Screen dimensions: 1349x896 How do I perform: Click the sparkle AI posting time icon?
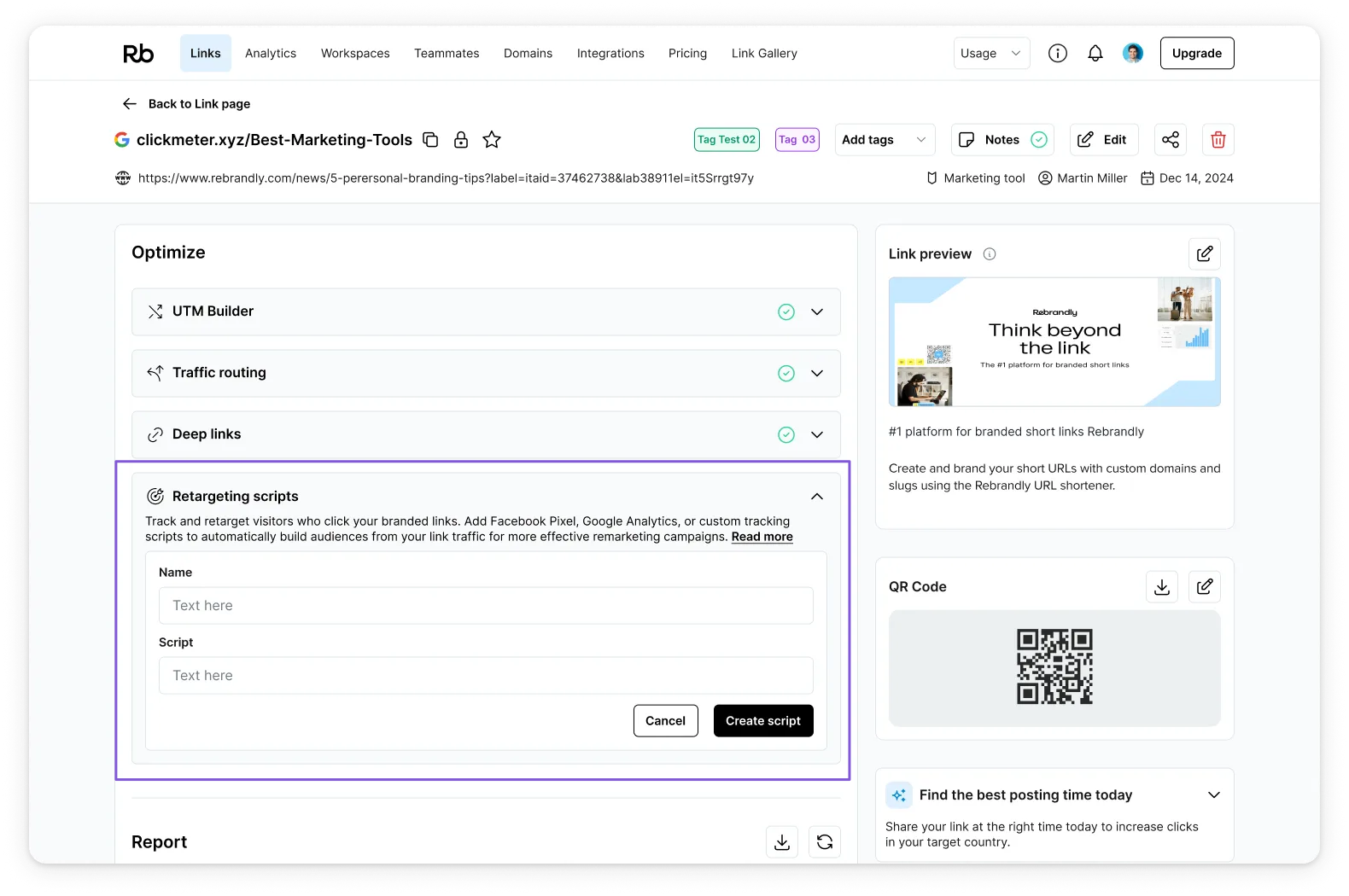click(x=899, y=795)
